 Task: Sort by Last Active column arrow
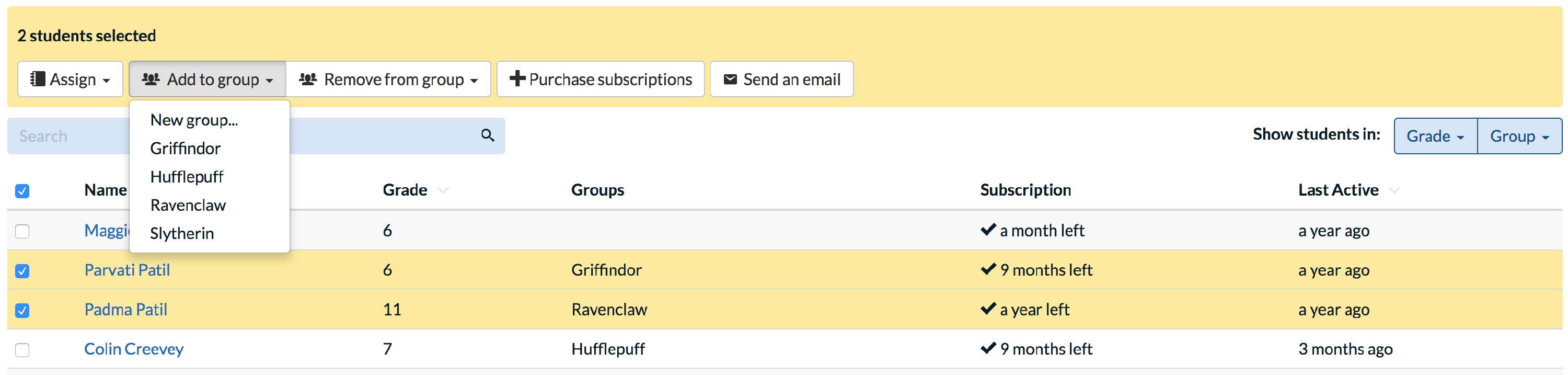pos(1394,190)
